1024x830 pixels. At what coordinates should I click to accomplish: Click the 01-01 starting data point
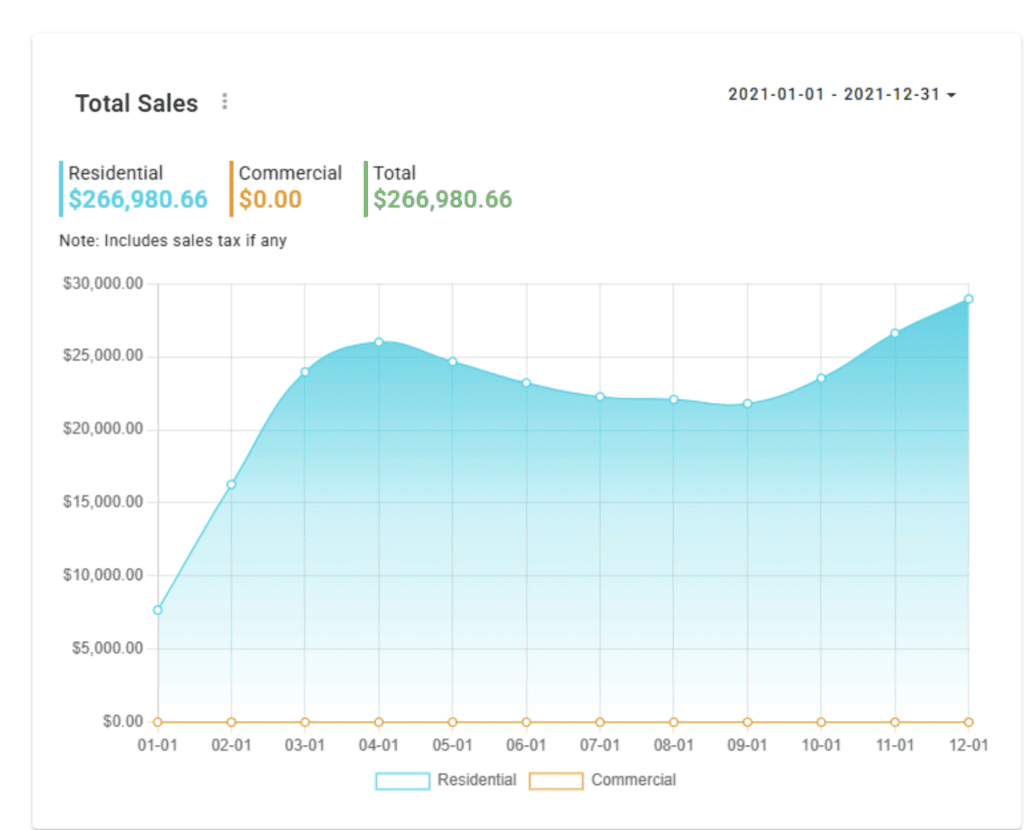(x=157, y=609)
